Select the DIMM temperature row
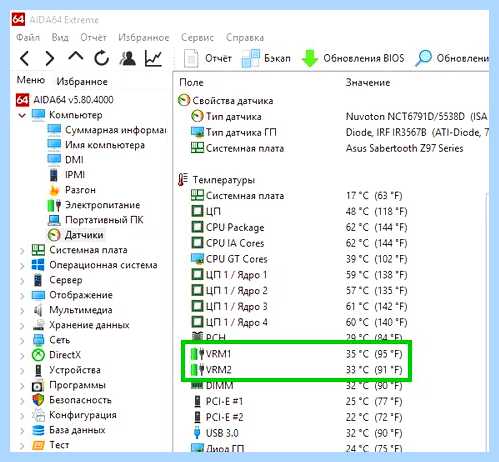This screenshot has width=499, height=462. point(297,386)
